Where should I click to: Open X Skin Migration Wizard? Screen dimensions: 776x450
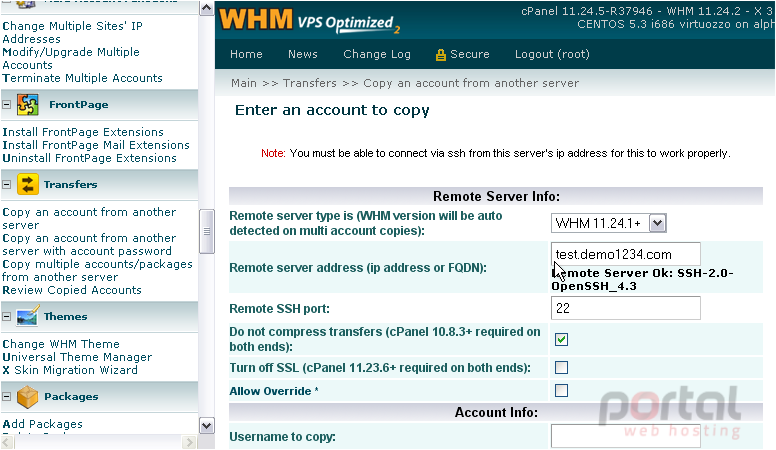70,370
